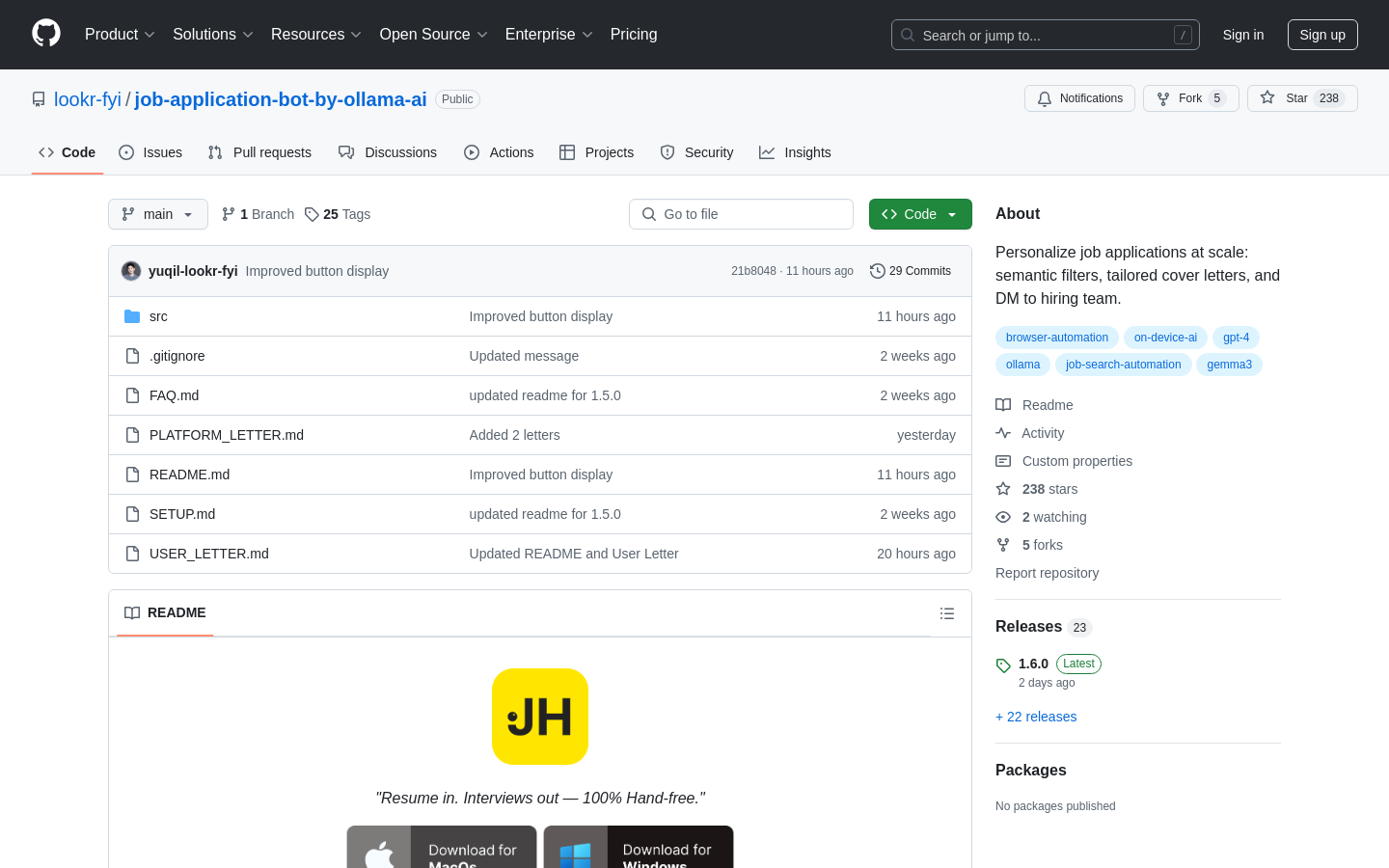Image resolution: width=1389 pixels, height=868 pixels.
Task: Expand the Enterprise menu
Action: coord(549,35)
